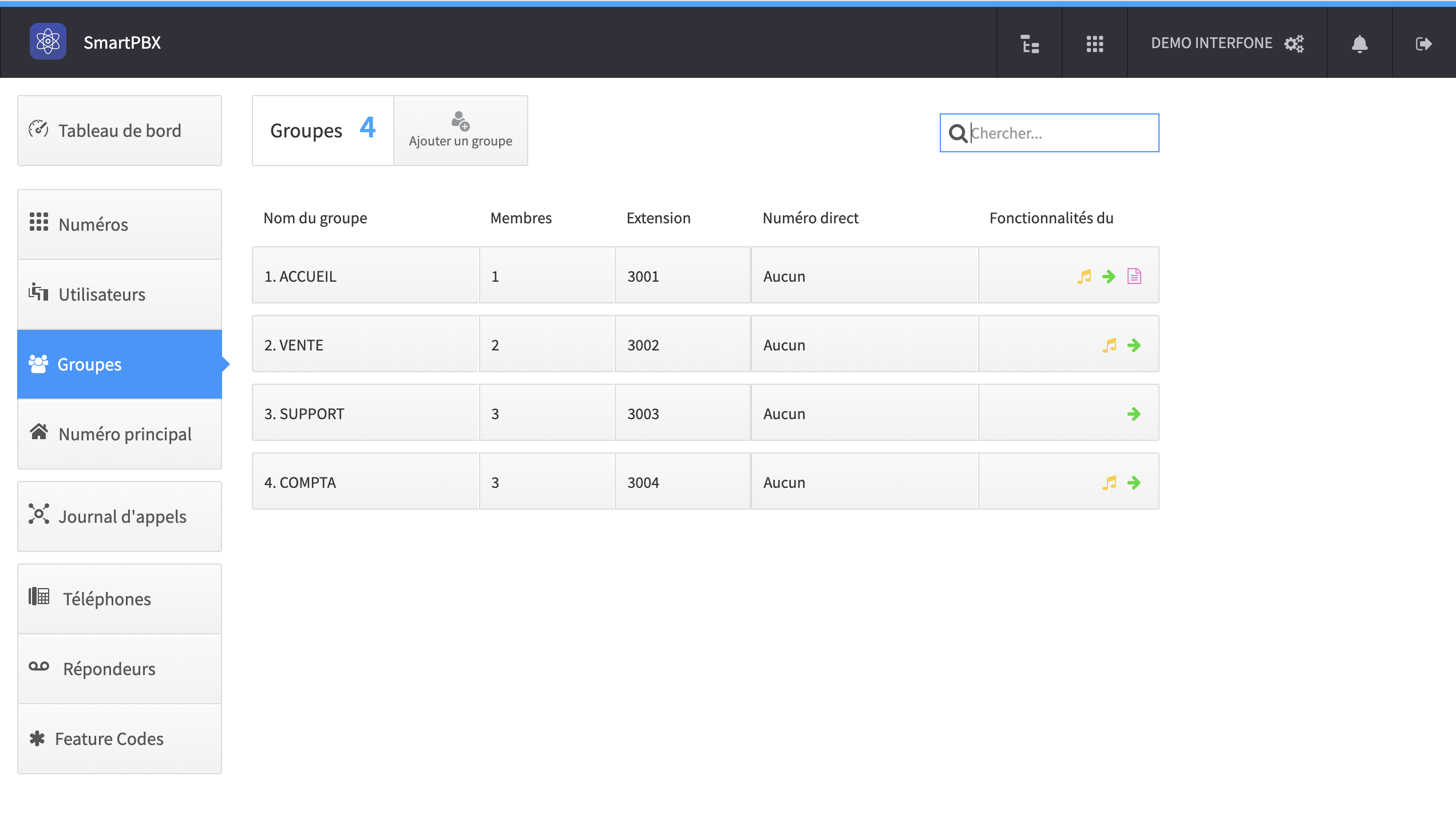Click green arrow icon in COMPTA row
The height and width of the screenshot is (828, 1456).
[x=1134, y=483]
